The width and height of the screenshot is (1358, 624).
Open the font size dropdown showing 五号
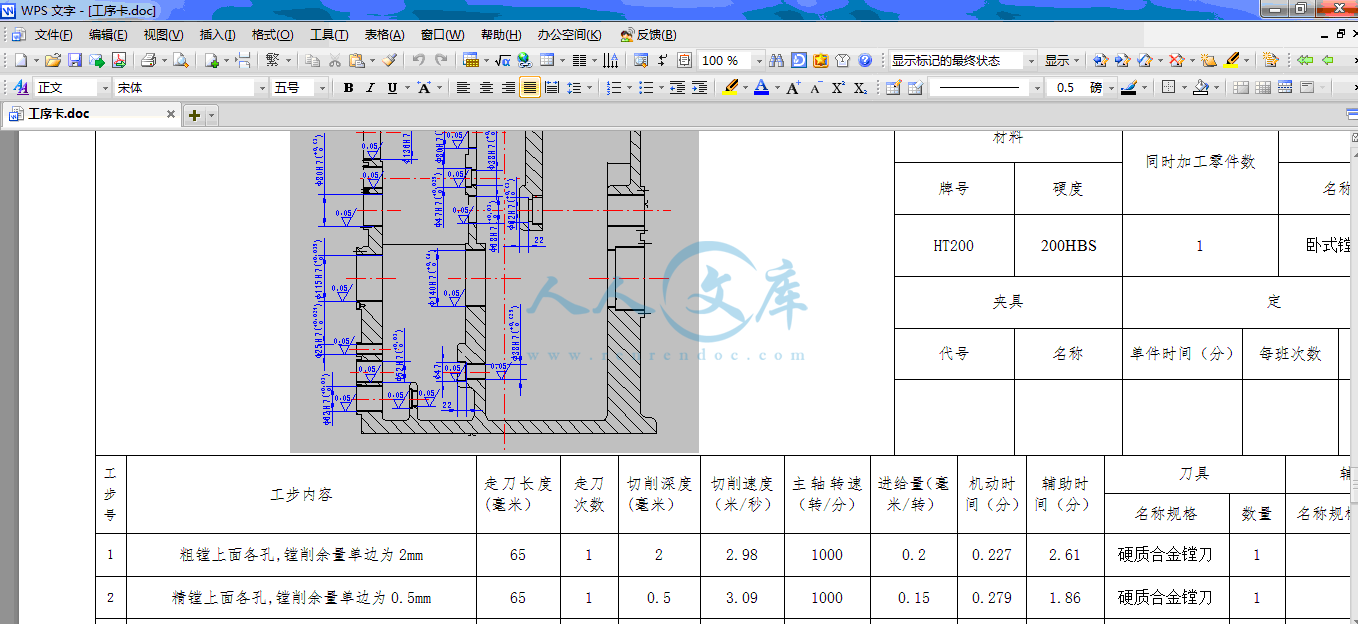tap(299, 88)
